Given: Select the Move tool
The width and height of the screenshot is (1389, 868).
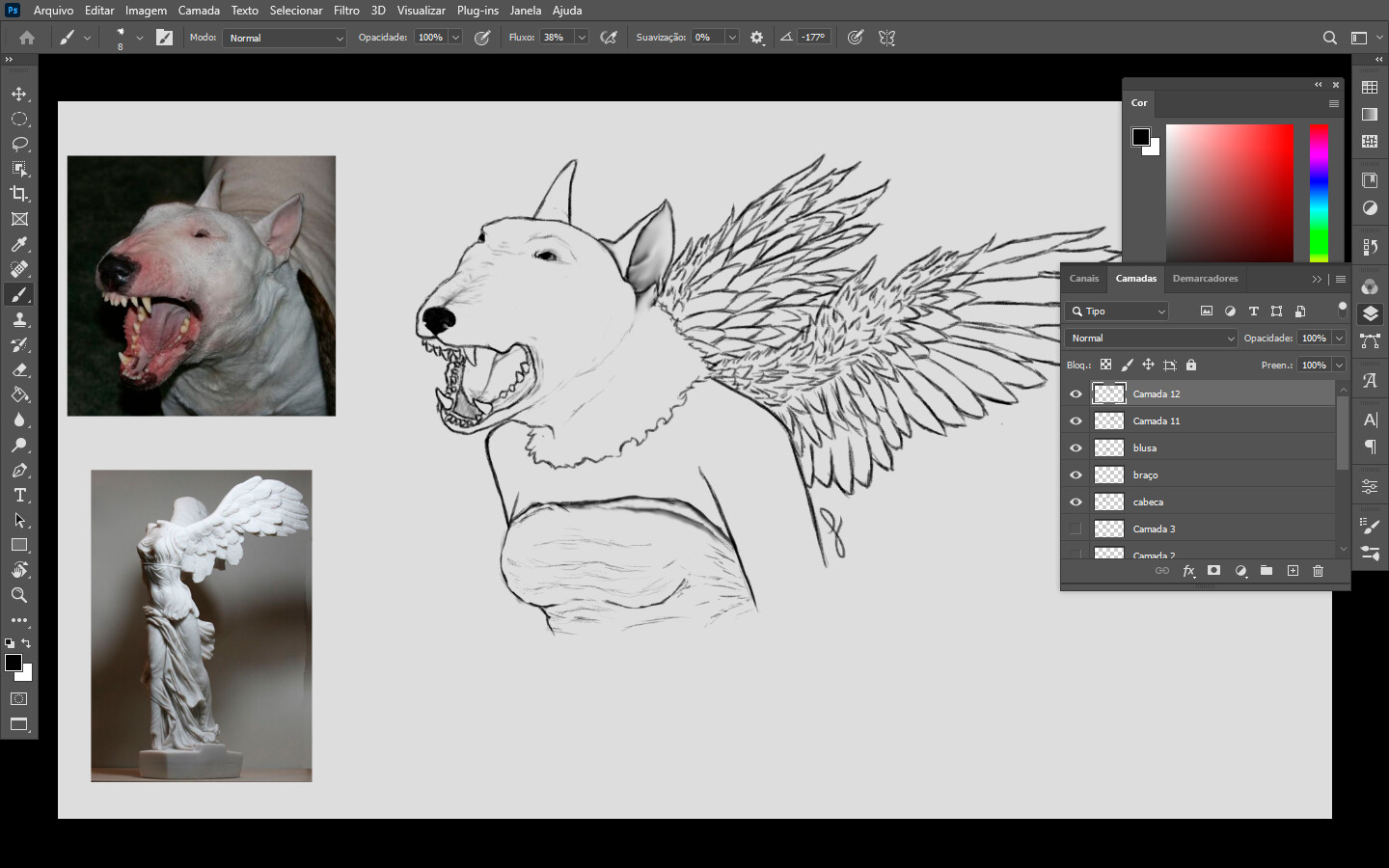Looking at the screenshot, I should 19,94.
